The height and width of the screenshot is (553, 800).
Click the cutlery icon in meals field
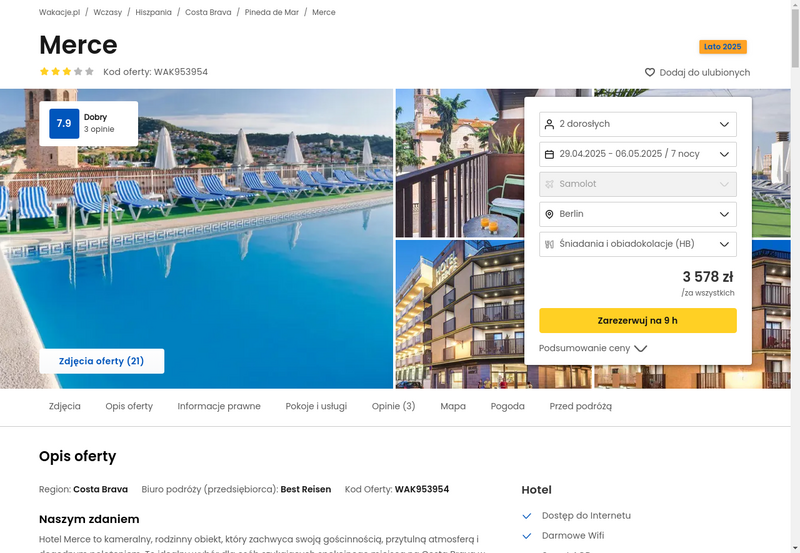pos(549,244)
